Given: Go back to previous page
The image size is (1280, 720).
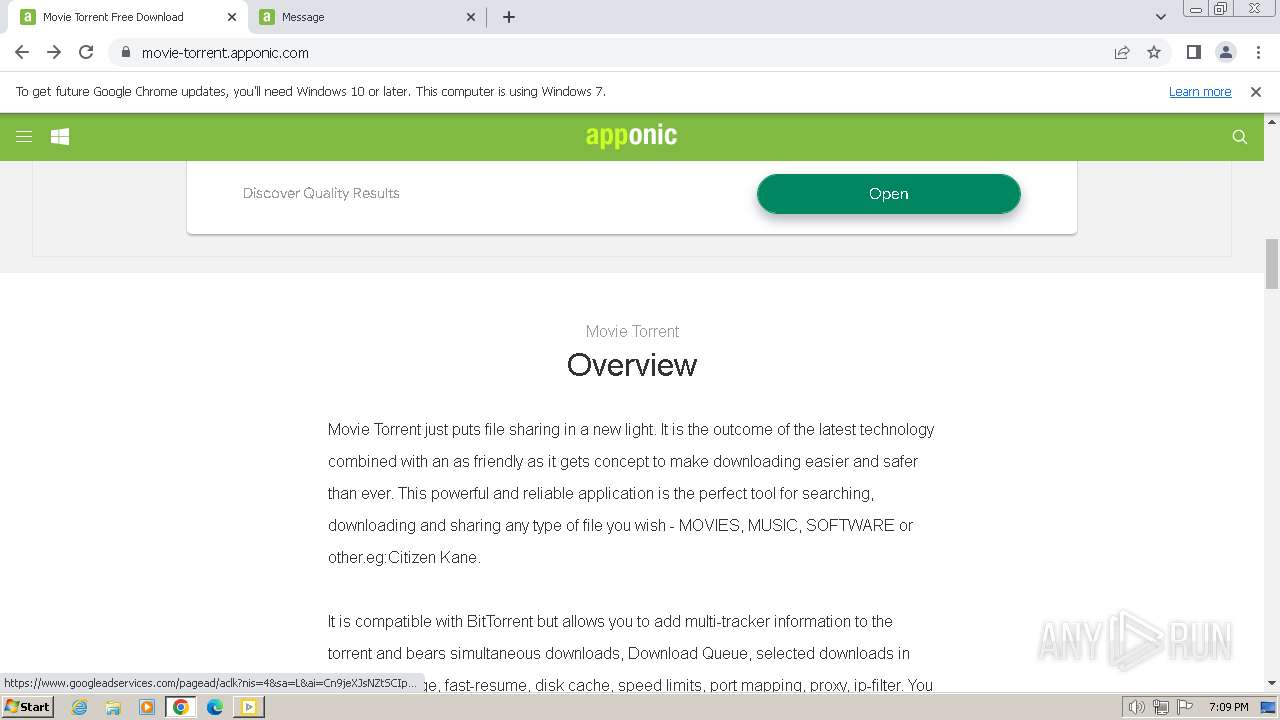Looking at the screenshot, I should (x=22, y=52).
